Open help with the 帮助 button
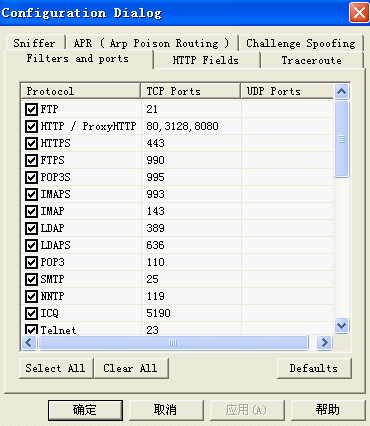This screenshot has width=370, height=426. click(328, 410)
